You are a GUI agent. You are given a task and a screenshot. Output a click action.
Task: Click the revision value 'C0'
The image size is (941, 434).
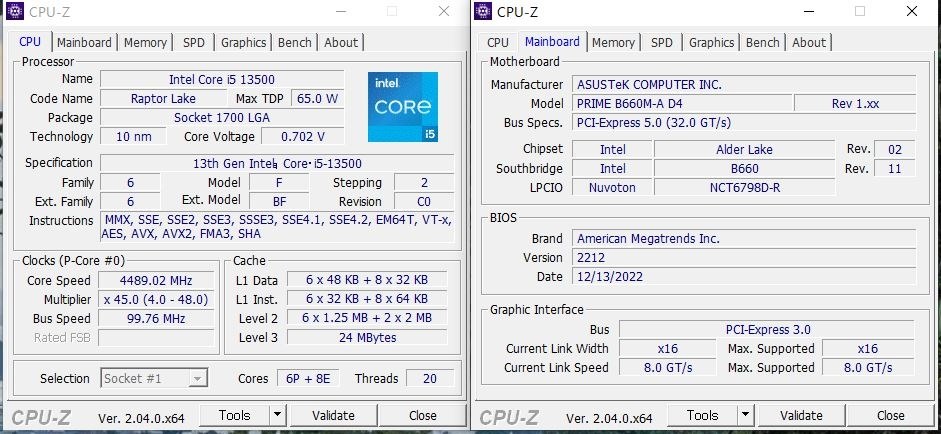coord(424,202)
